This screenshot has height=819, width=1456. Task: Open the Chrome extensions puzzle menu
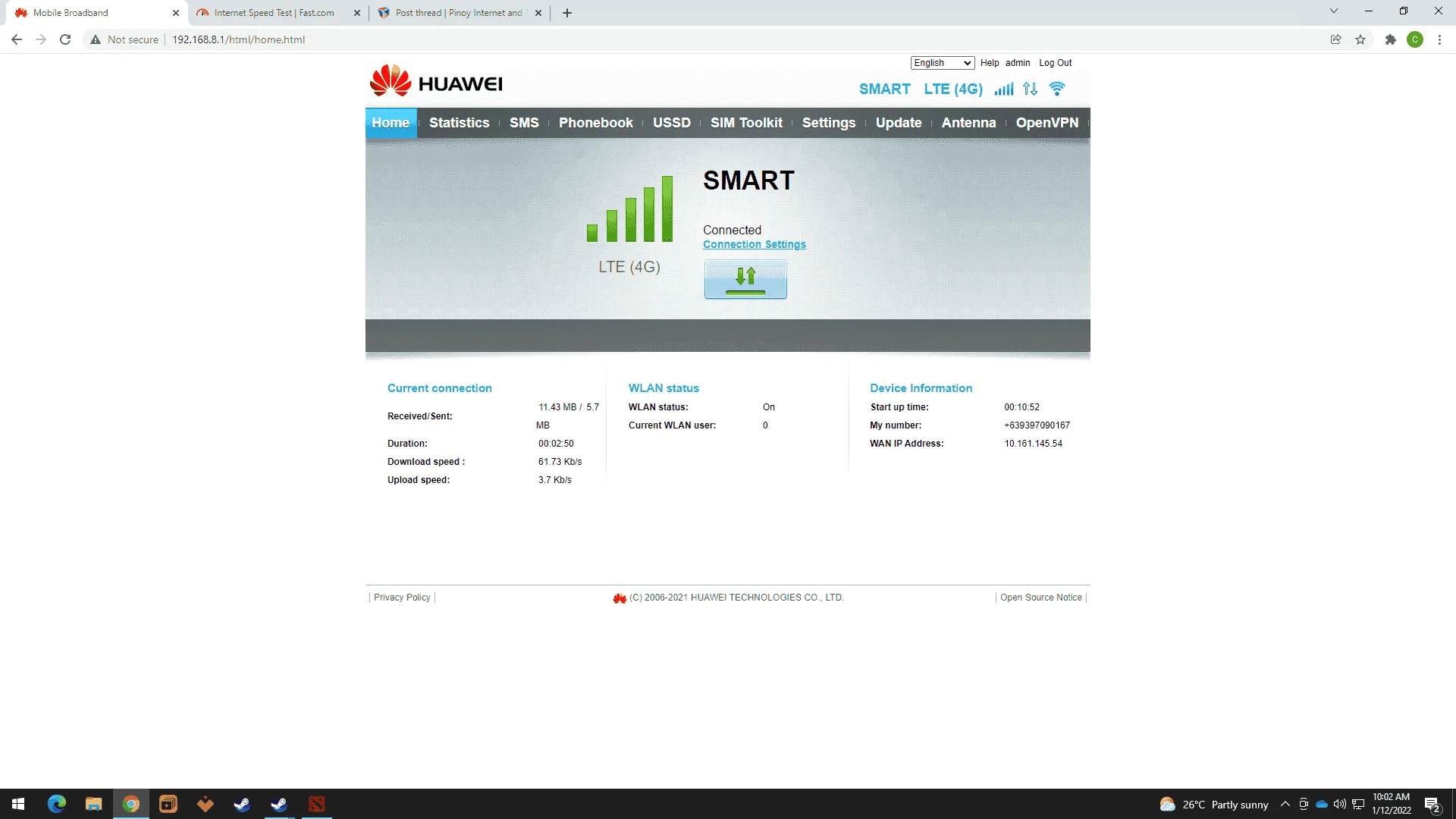click(1391, 39)
